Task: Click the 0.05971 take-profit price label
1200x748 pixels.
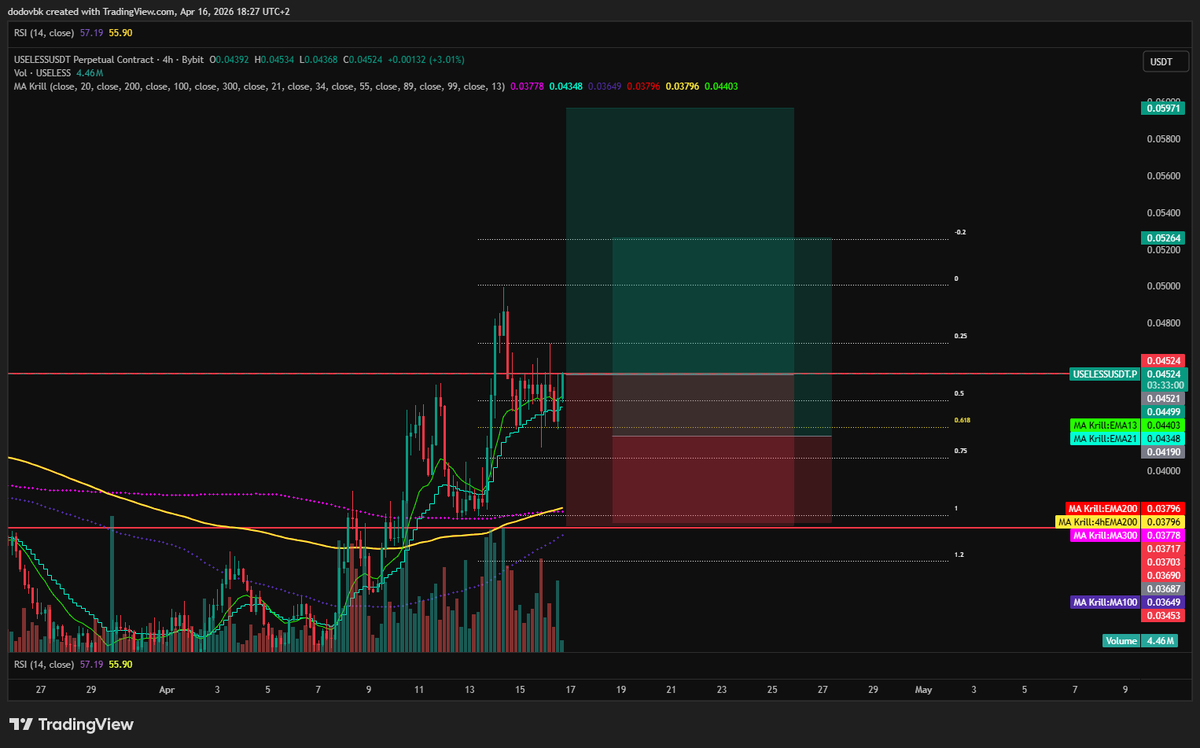Action: (x=1161, y=109)
